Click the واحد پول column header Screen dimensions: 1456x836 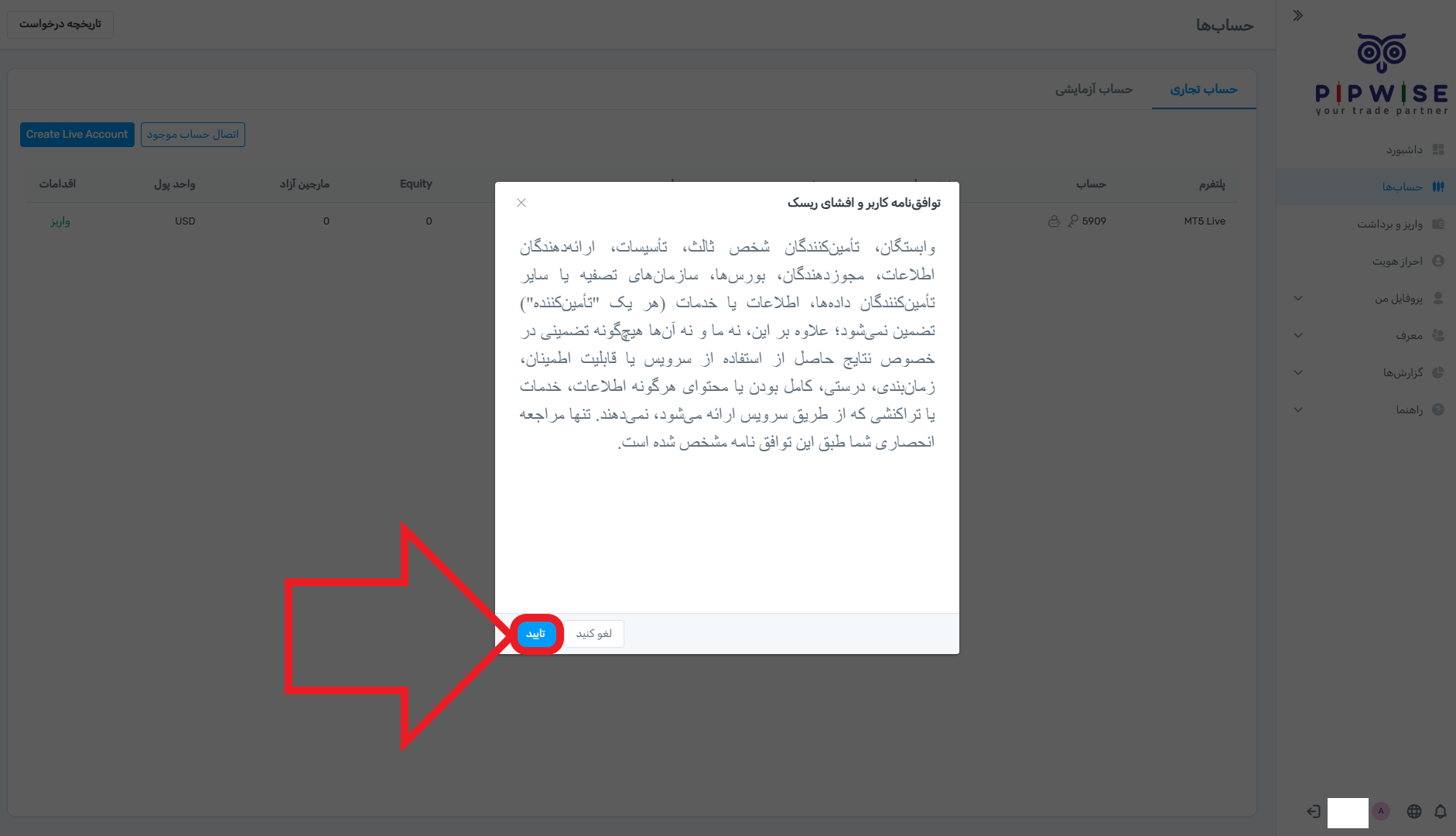tap(175, 183)
